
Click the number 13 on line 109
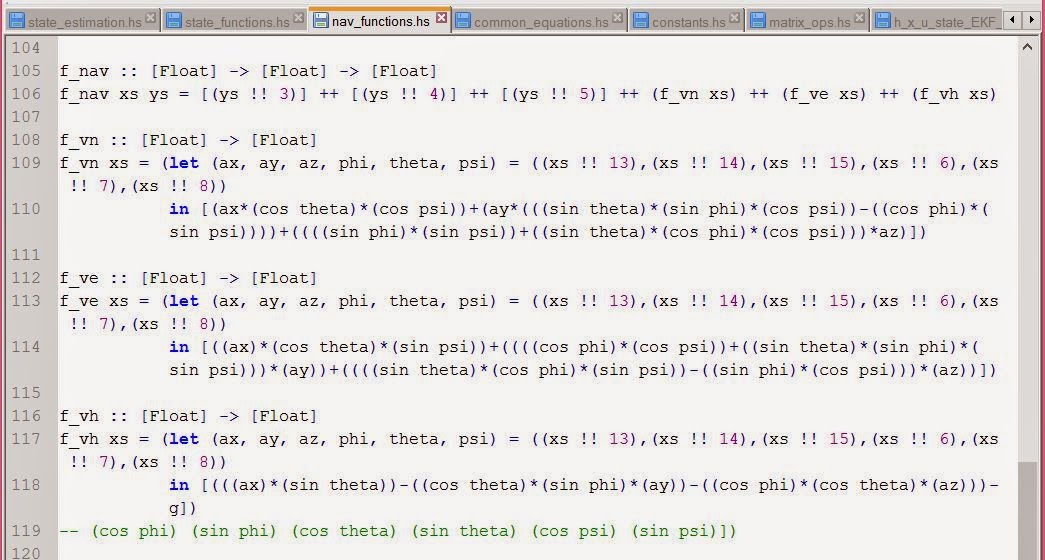tap(619, 163)
